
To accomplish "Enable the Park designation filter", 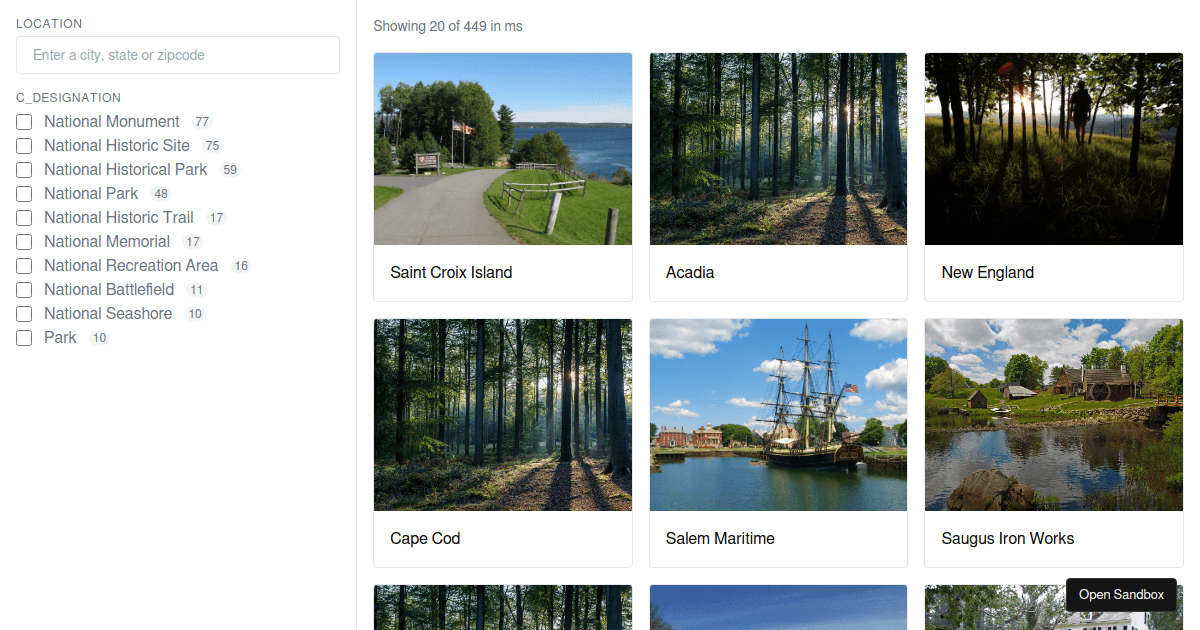I will pyautogui.click(x=23, y=337).
